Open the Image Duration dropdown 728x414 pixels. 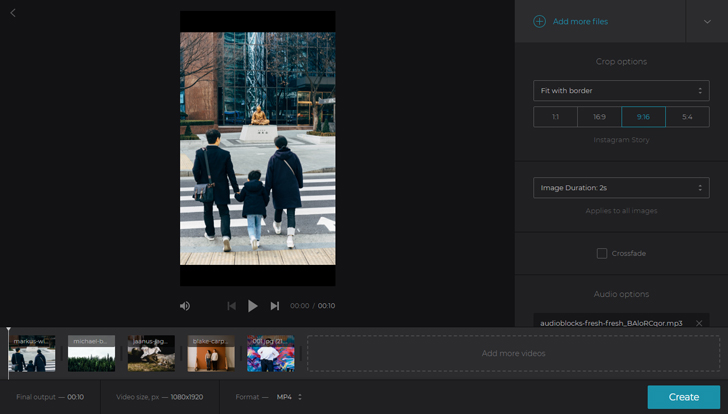[x=621, y=188]
